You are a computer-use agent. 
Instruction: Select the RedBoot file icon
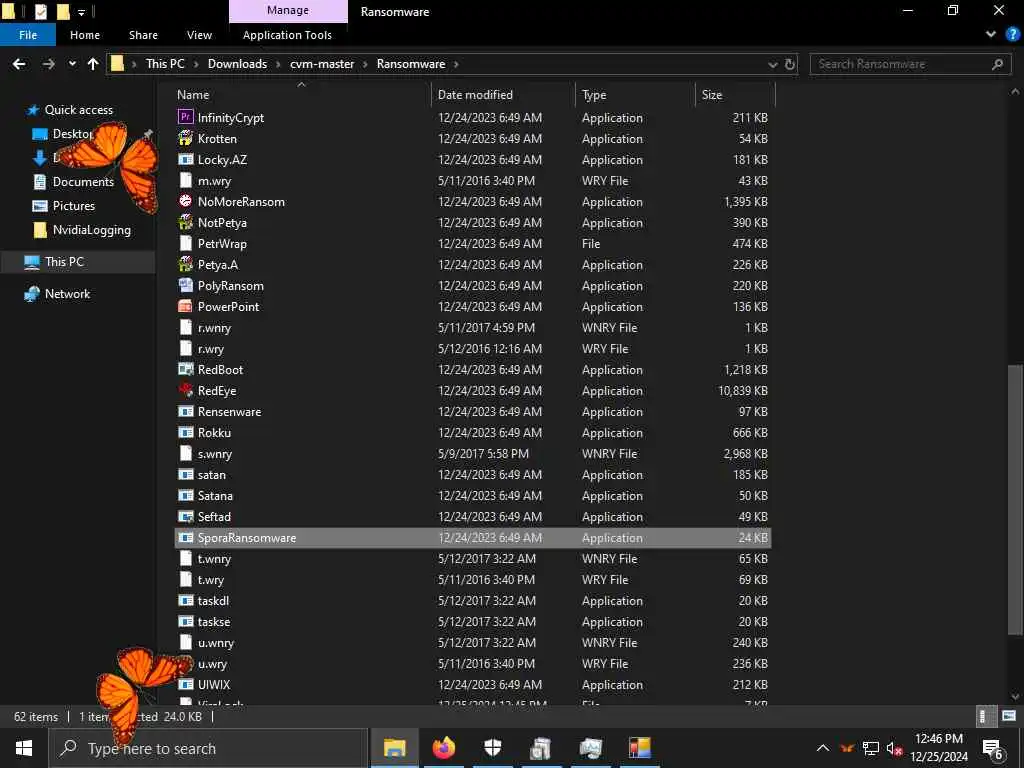tap(185, 369)
